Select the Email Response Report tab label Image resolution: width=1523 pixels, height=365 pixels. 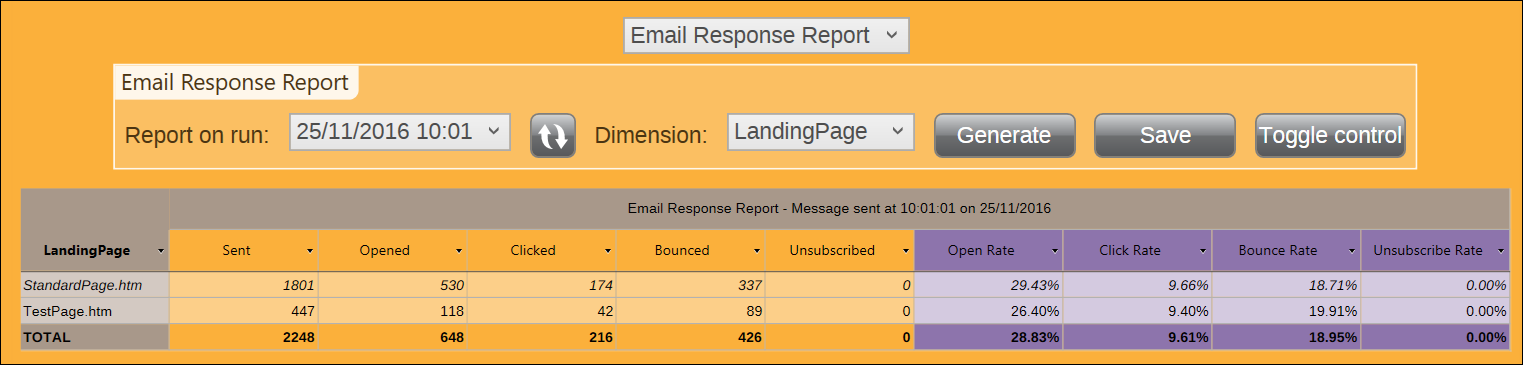[x=235, y=83]
